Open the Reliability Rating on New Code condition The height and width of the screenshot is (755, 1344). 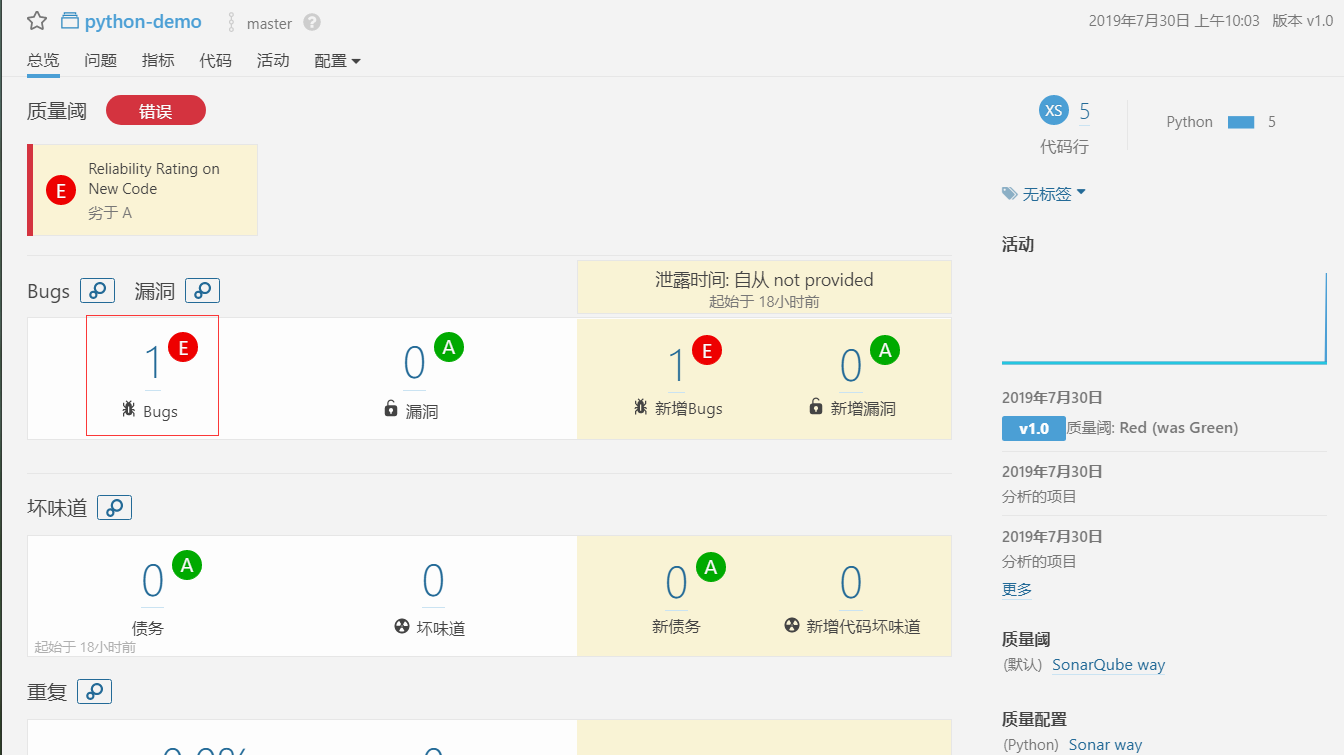pyautogui.click(x=143, y=190)
